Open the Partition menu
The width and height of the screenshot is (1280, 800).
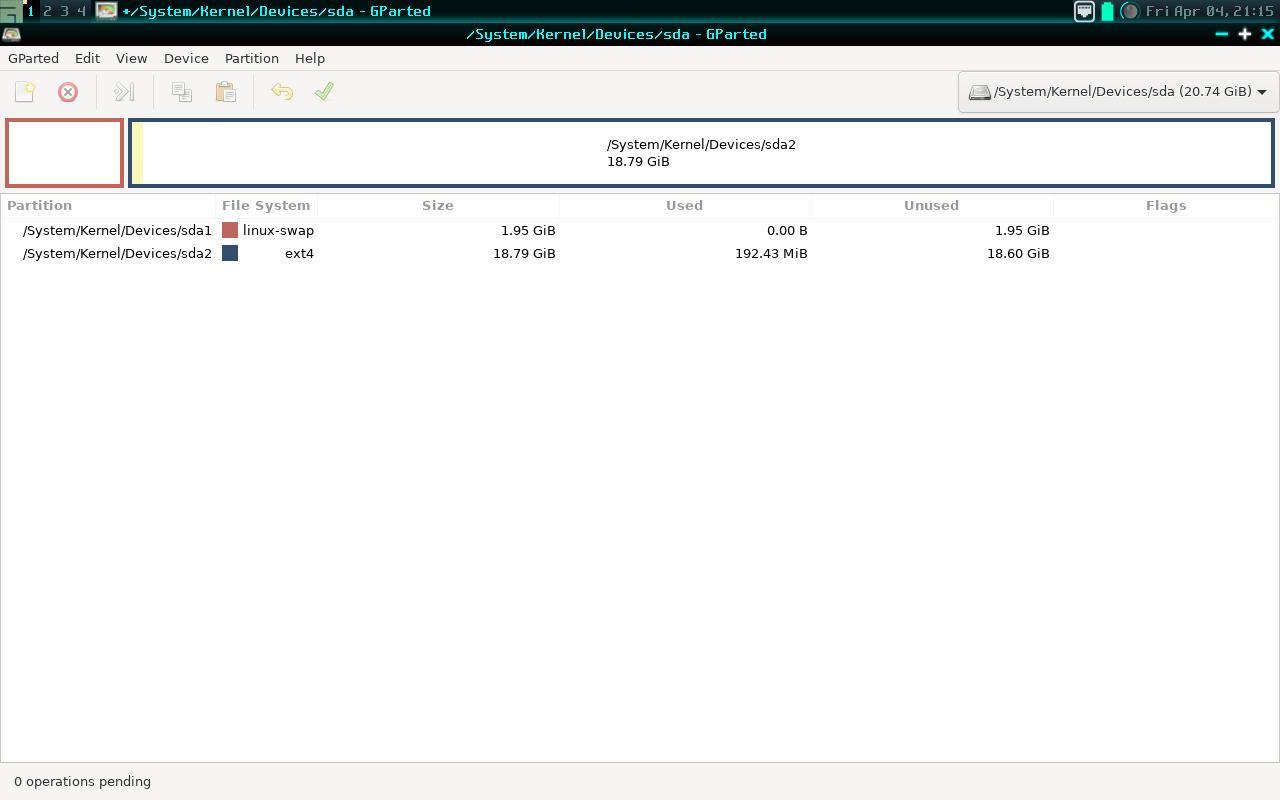(x=251, y=58)
